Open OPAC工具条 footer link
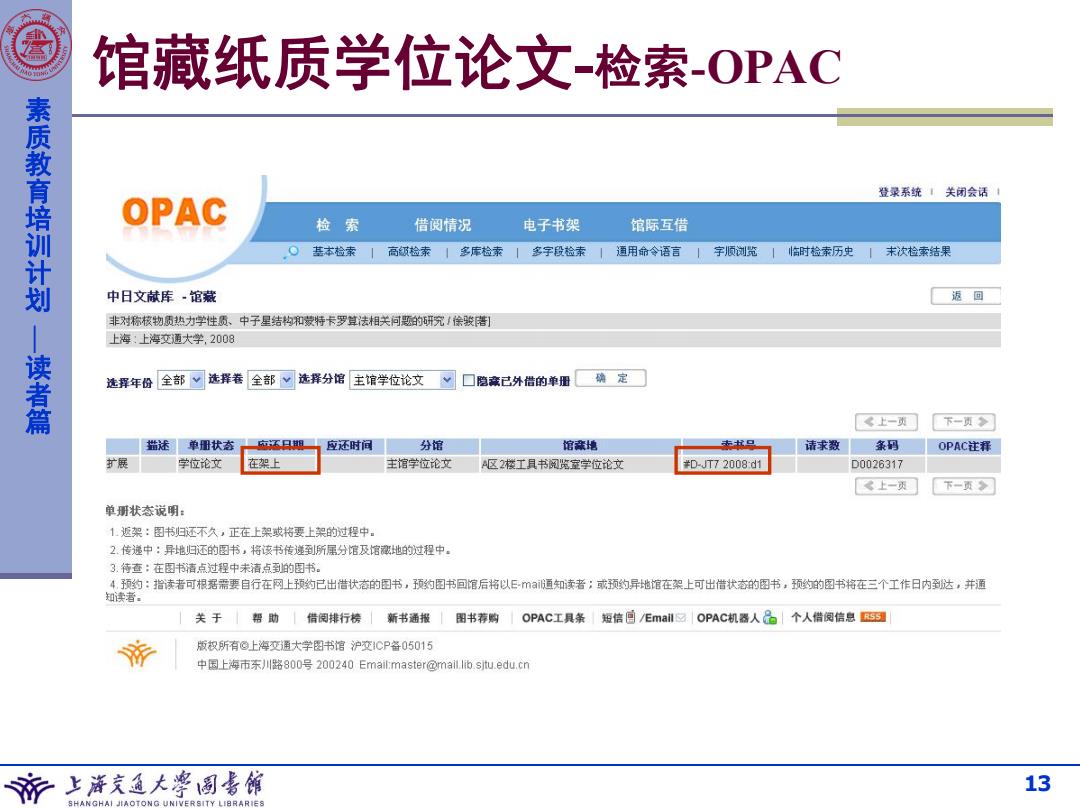 pyautogui.click(x=554, y=618)
